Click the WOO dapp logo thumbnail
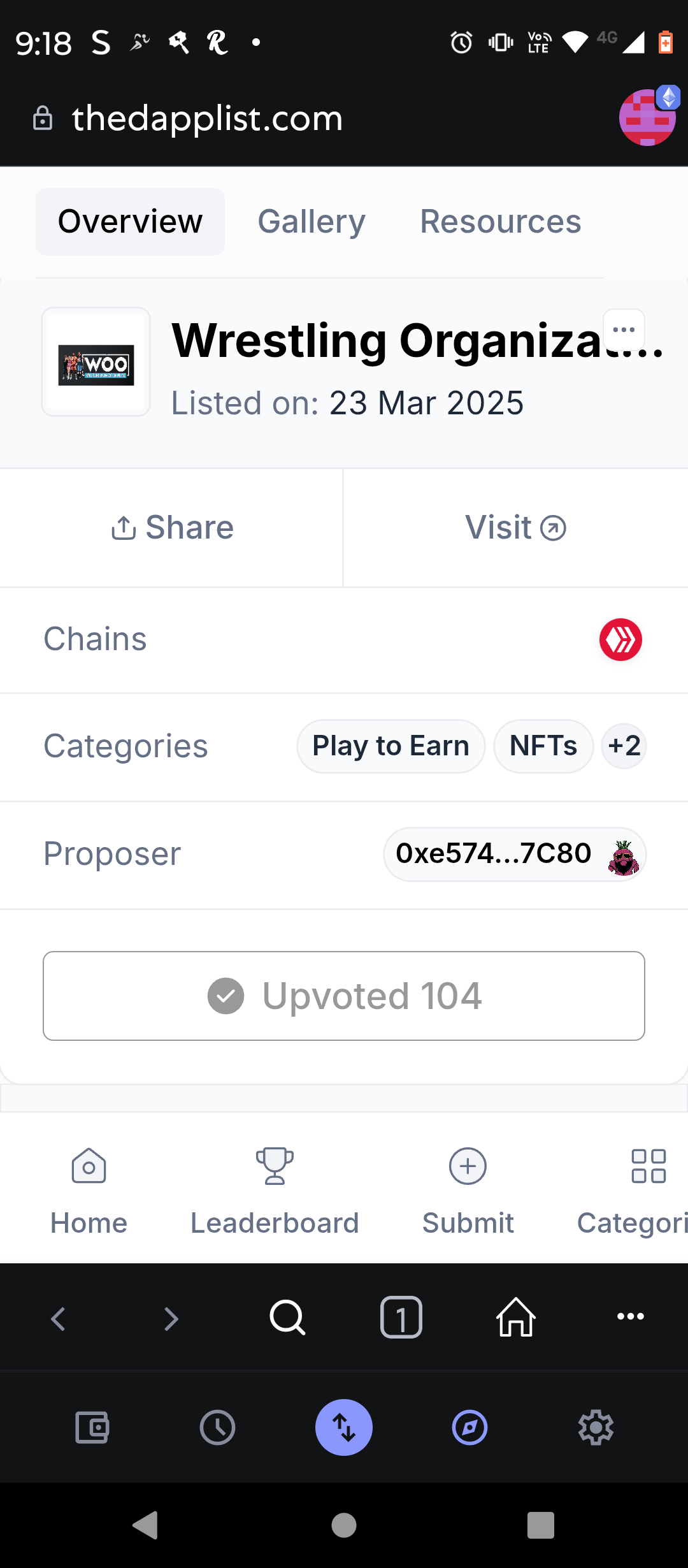 [x=96, y=362]
